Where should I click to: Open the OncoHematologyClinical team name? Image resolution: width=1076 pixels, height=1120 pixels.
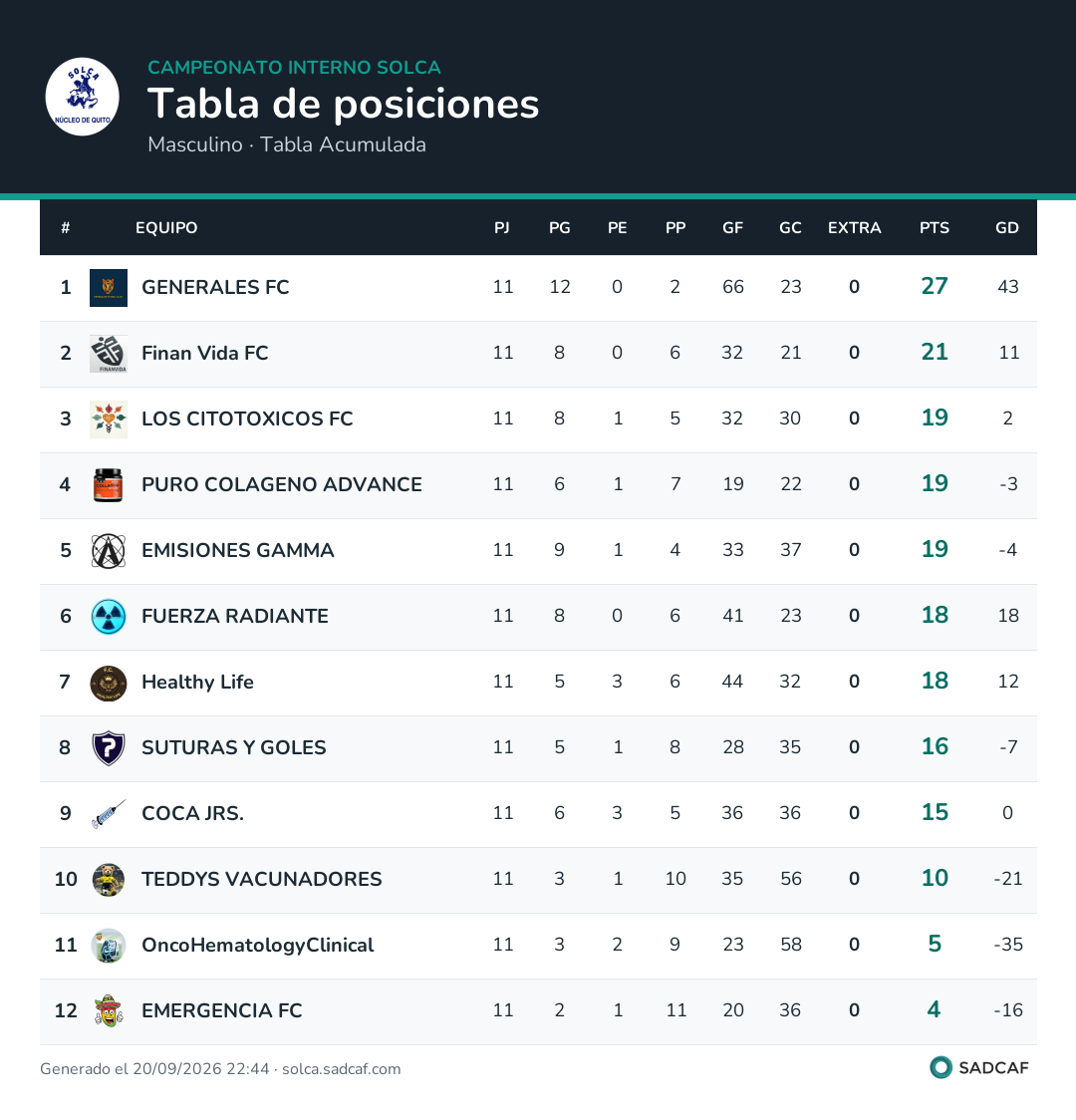258,945
